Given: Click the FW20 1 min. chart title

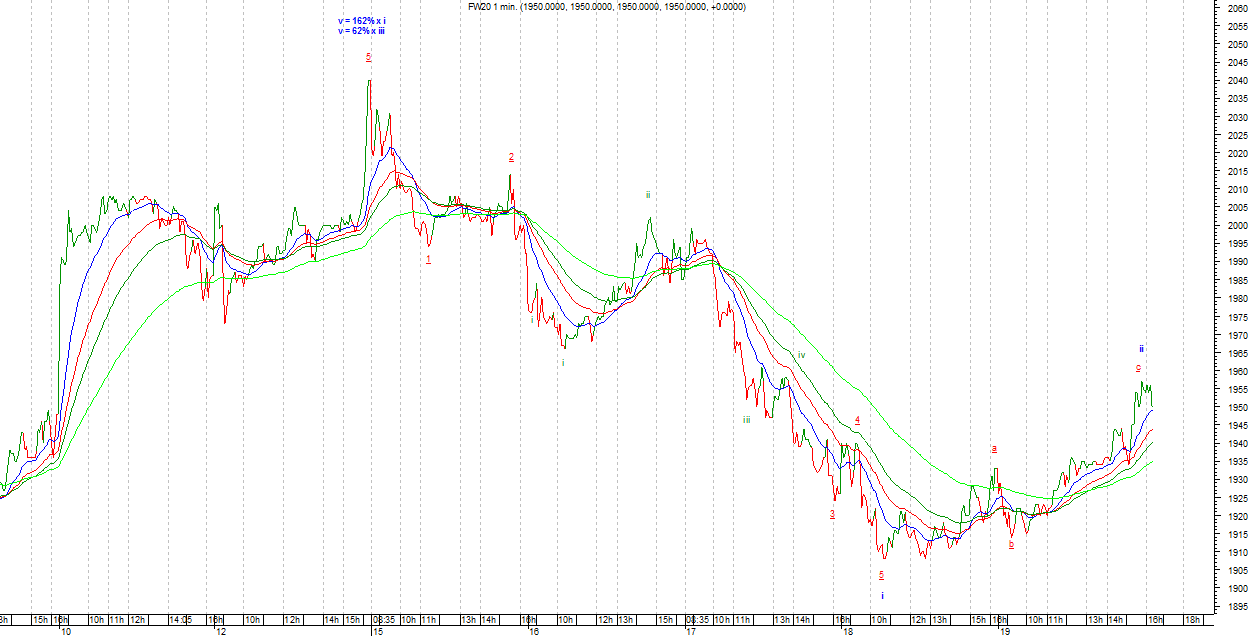Looking at the screenshot, I should point(607,7).
